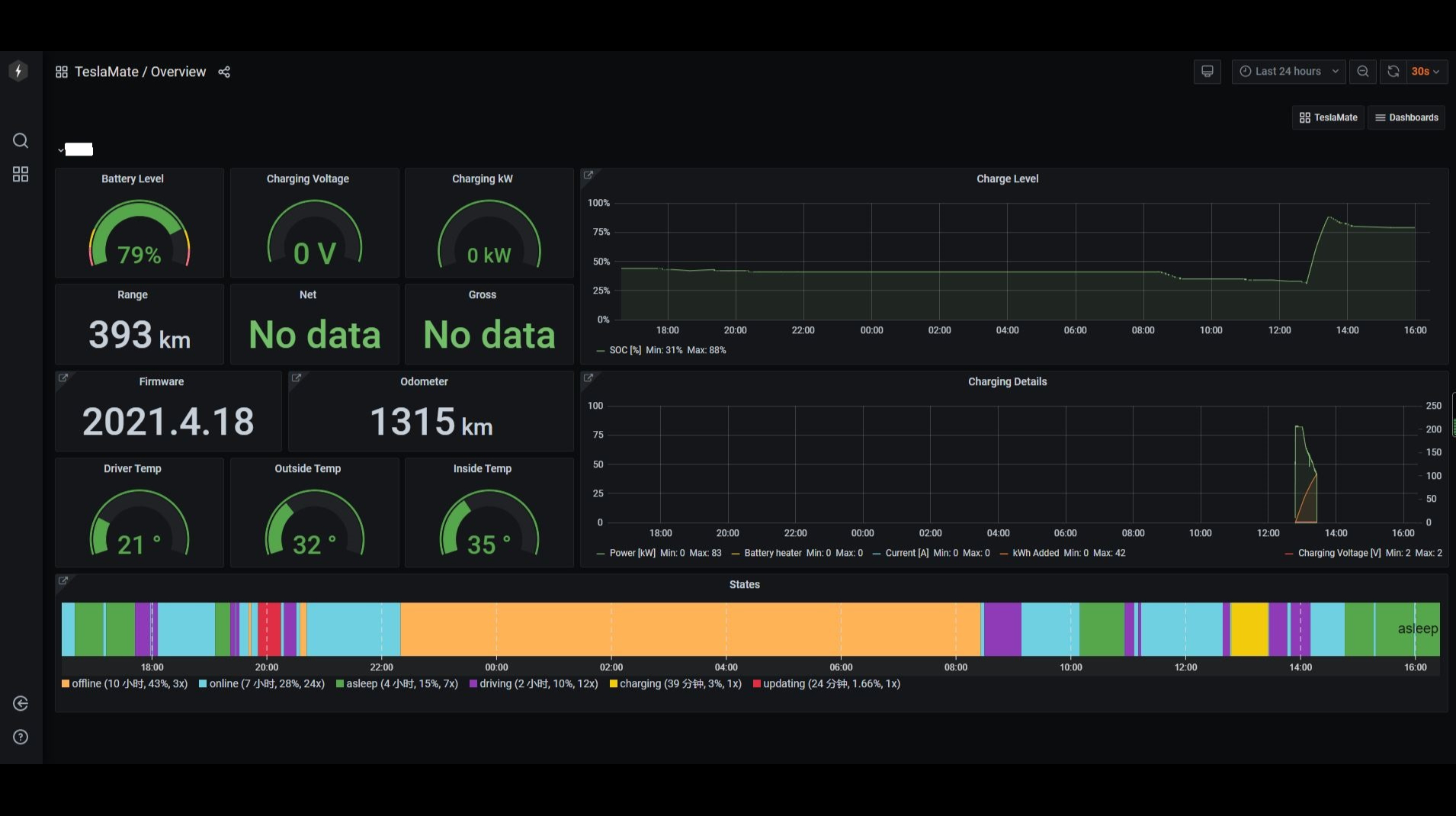
Task: Open the Dashboards link menu
Action: [x=1406, y=117]
